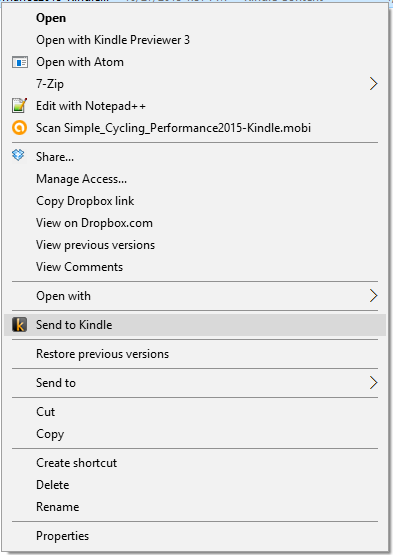The height and width of the screenshot is (555, 393).
Task: Expand the 7-Zip submenu arrow
Action: [x=374, y=84]
